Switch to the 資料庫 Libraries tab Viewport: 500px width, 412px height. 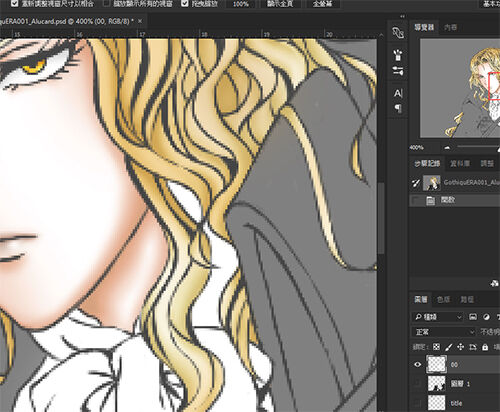tap(460, 163)
